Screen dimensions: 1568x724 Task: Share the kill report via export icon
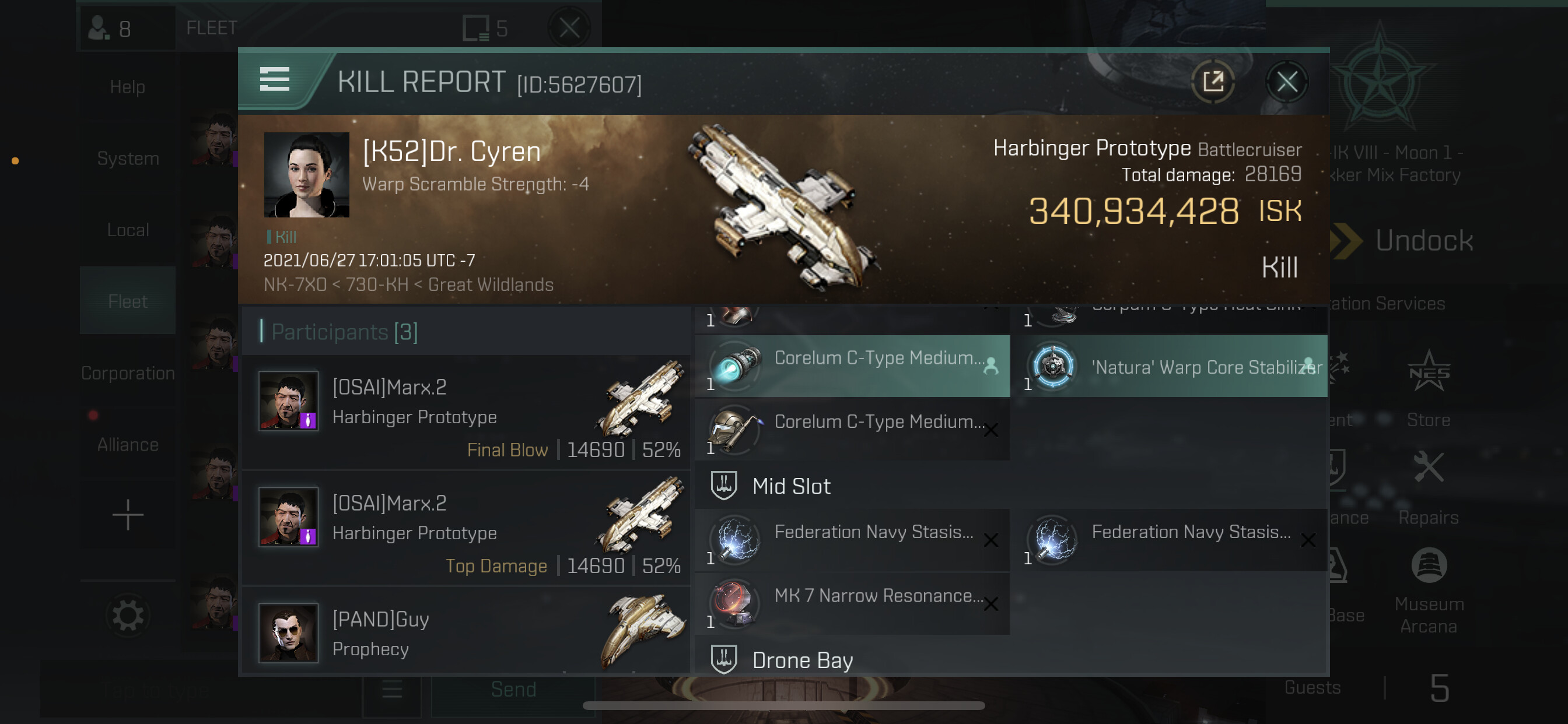click(1213, 82)
